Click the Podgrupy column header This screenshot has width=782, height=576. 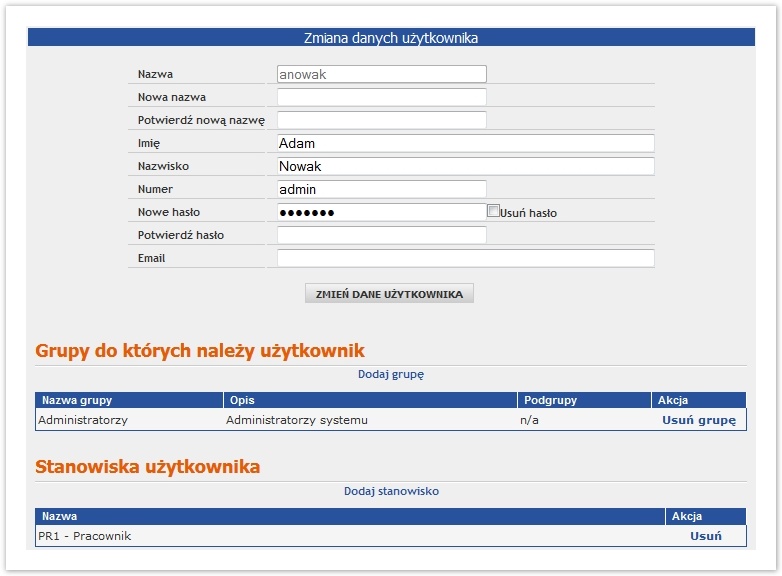[549, 400]
